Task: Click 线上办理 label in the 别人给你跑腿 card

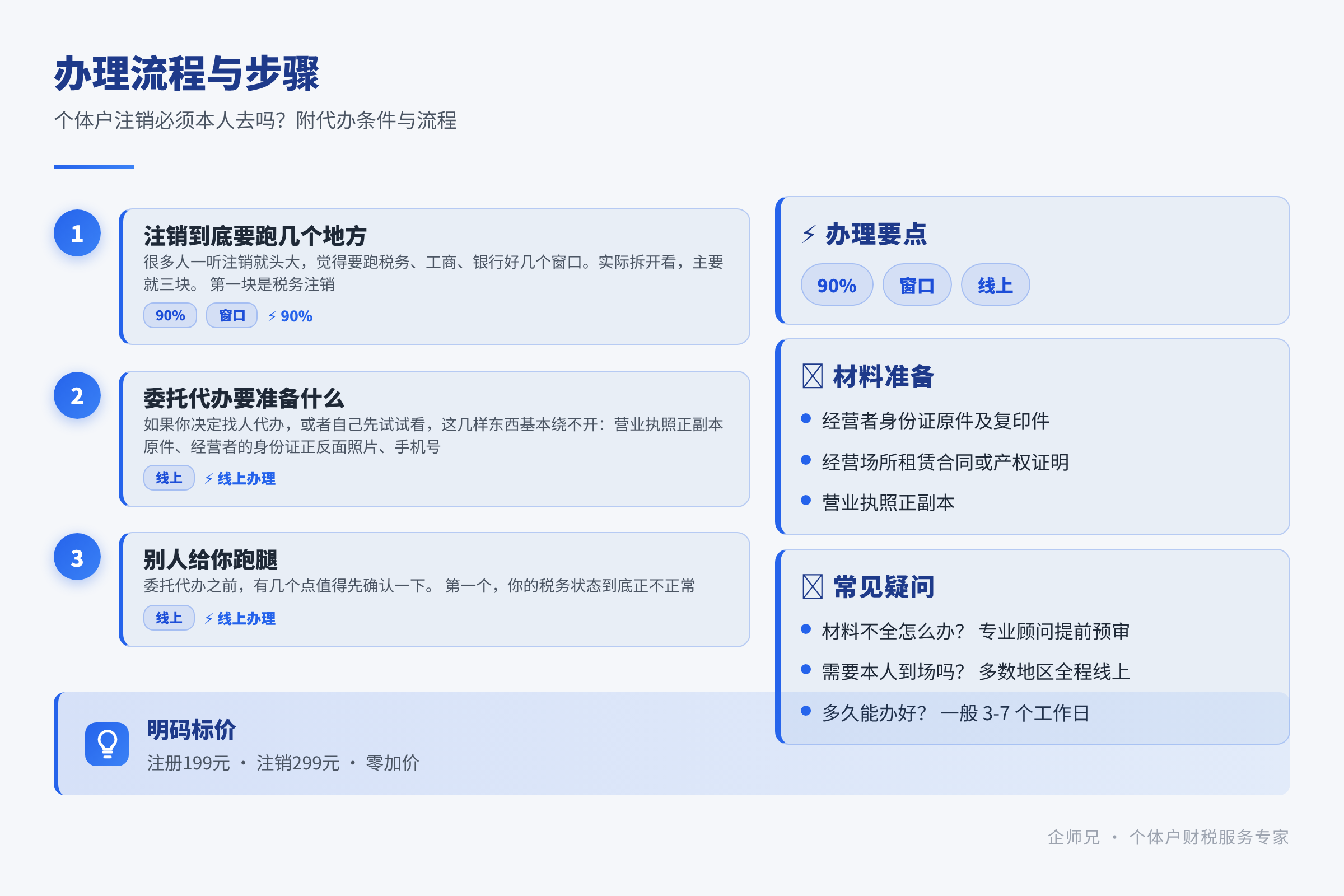Action: click(240, 618)
